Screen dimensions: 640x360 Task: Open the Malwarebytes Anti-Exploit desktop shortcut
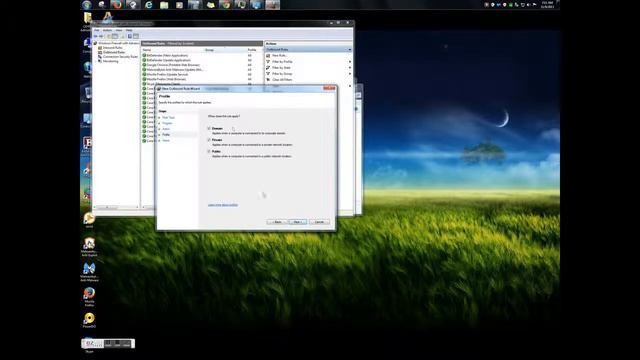pyautogui.click(x=89, y=247)
